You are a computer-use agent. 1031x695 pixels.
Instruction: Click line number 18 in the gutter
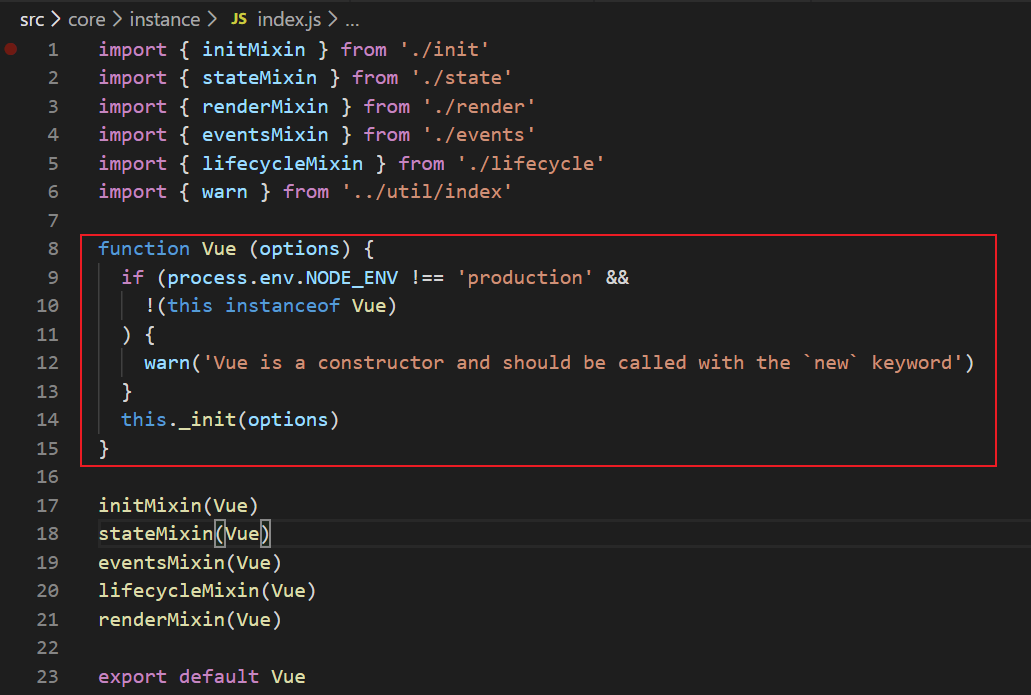pyautogui.click(x=47, y=534)
